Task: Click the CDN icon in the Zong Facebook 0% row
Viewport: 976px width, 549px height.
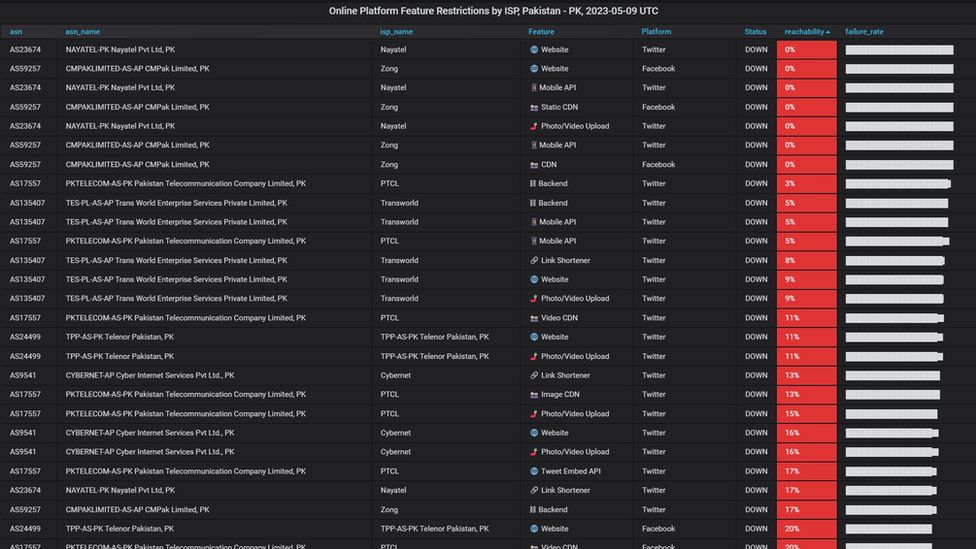Action: (533, 165)
